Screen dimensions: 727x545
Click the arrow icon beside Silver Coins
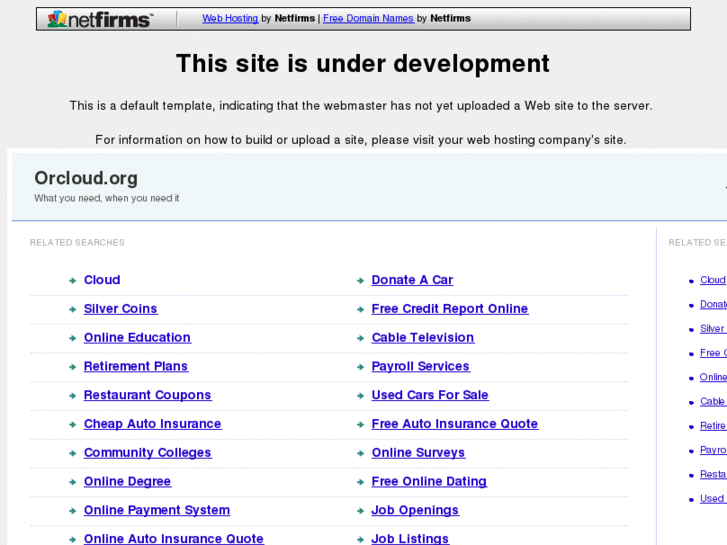point(72,309)
